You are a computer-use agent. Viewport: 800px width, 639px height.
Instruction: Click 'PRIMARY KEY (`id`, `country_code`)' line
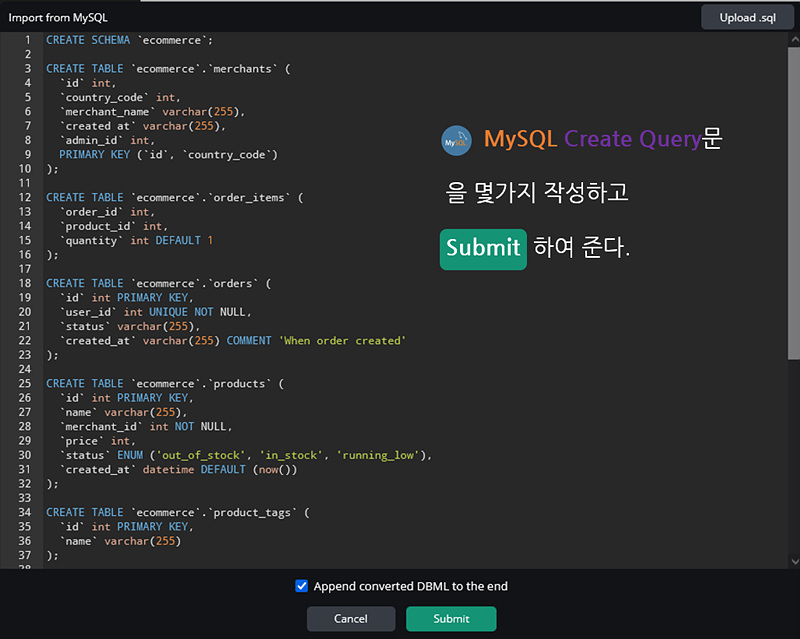168,154
